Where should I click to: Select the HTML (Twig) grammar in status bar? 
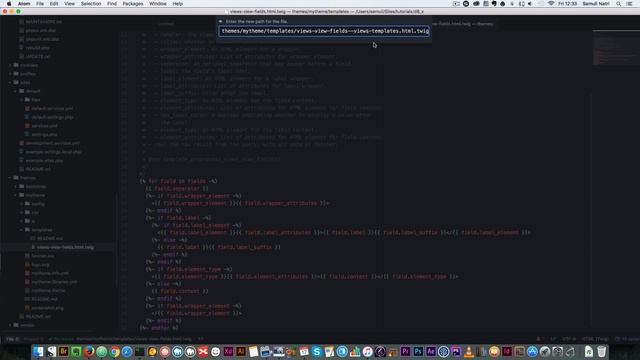coord(595,339)
